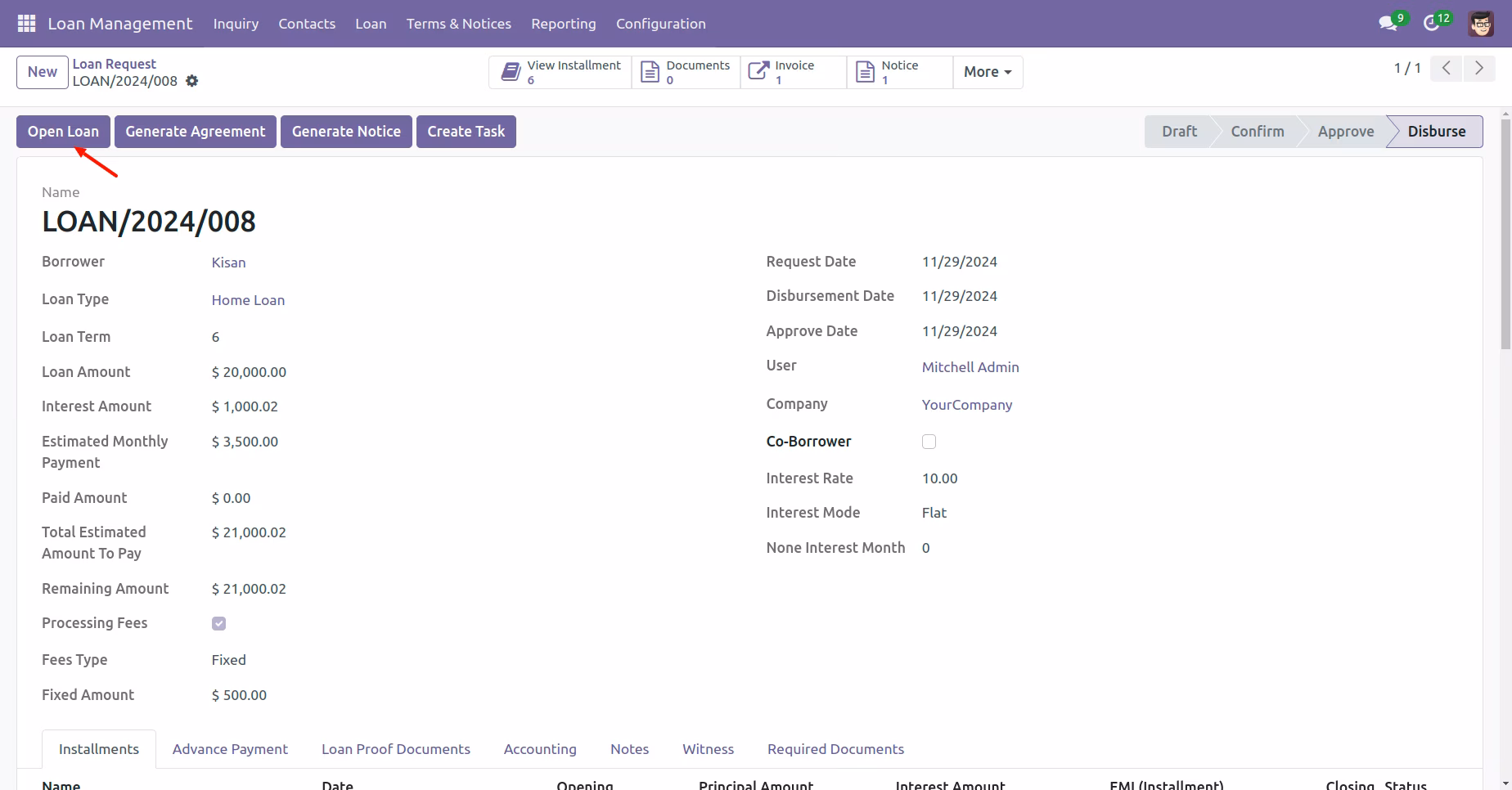Switch to the Accounting tab

540,749
